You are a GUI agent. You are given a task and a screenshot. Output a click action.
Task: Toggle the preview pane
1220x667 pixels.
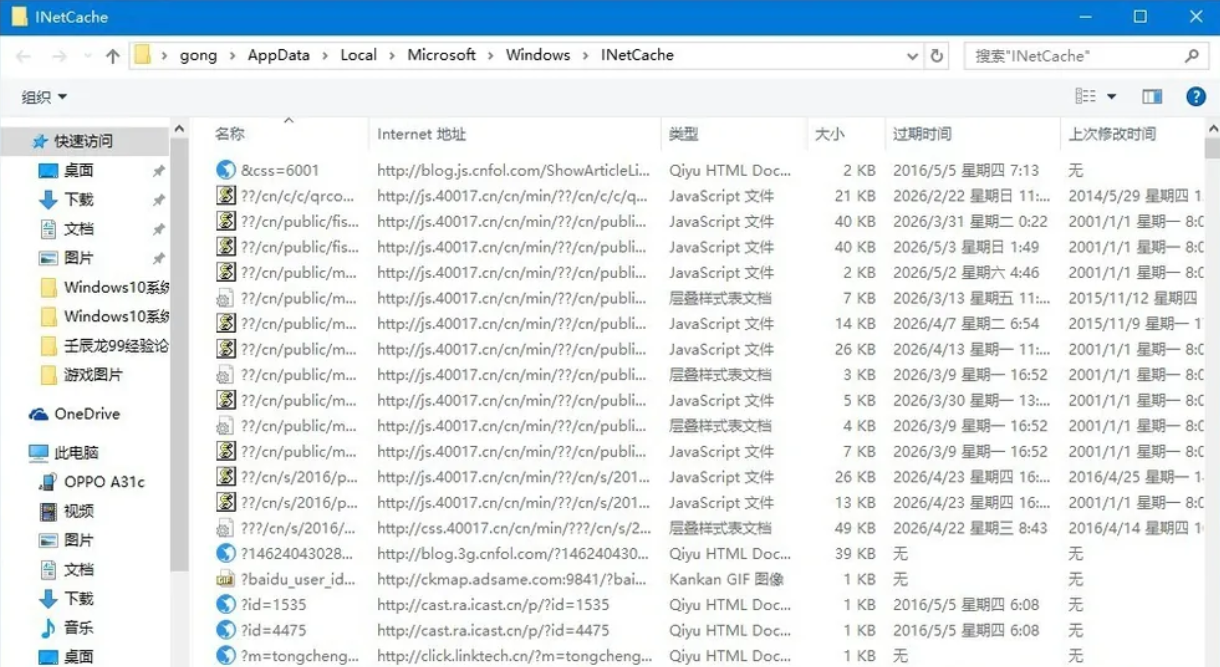coord(1151,96)
